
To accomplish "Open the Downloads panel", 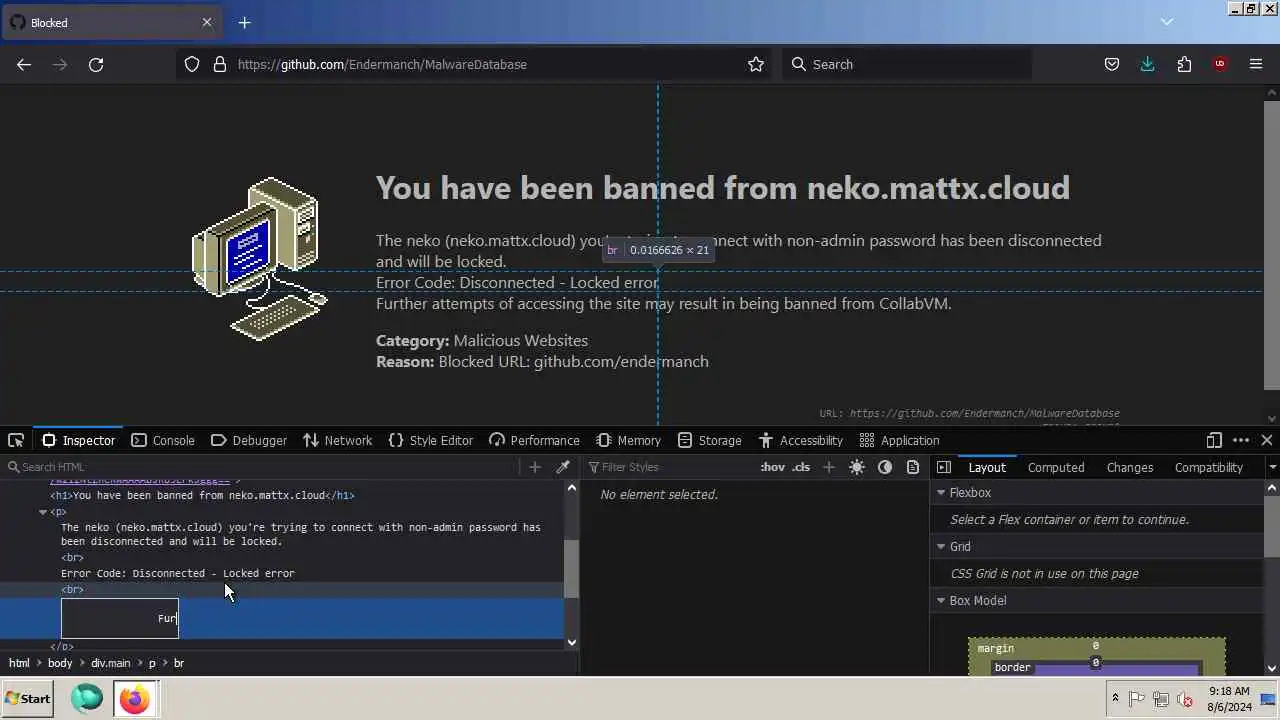I will [x=1148, y=64].
